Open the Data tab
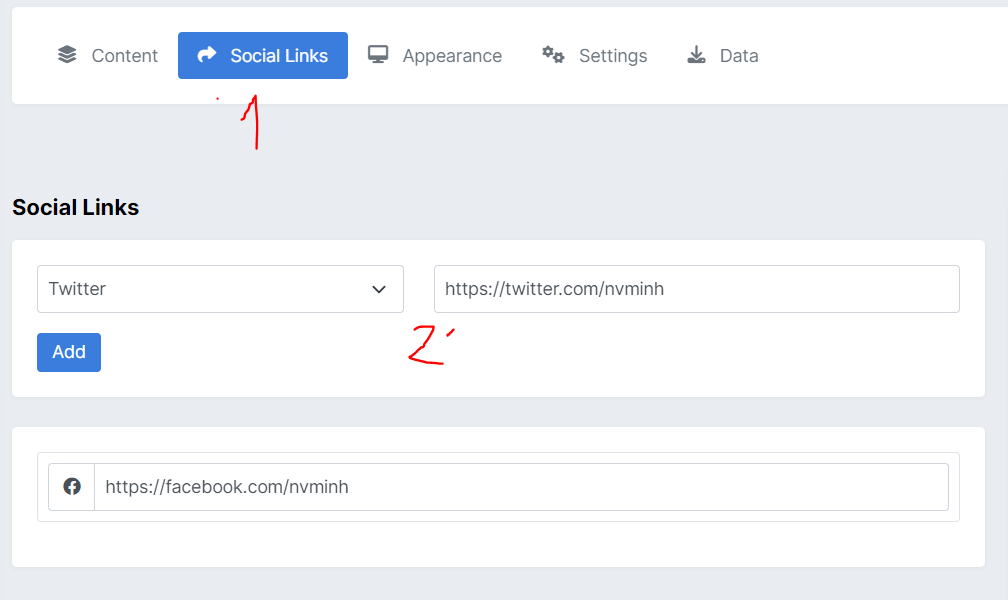Screen dimensions: 1008x600 click(x=738, y=56)
